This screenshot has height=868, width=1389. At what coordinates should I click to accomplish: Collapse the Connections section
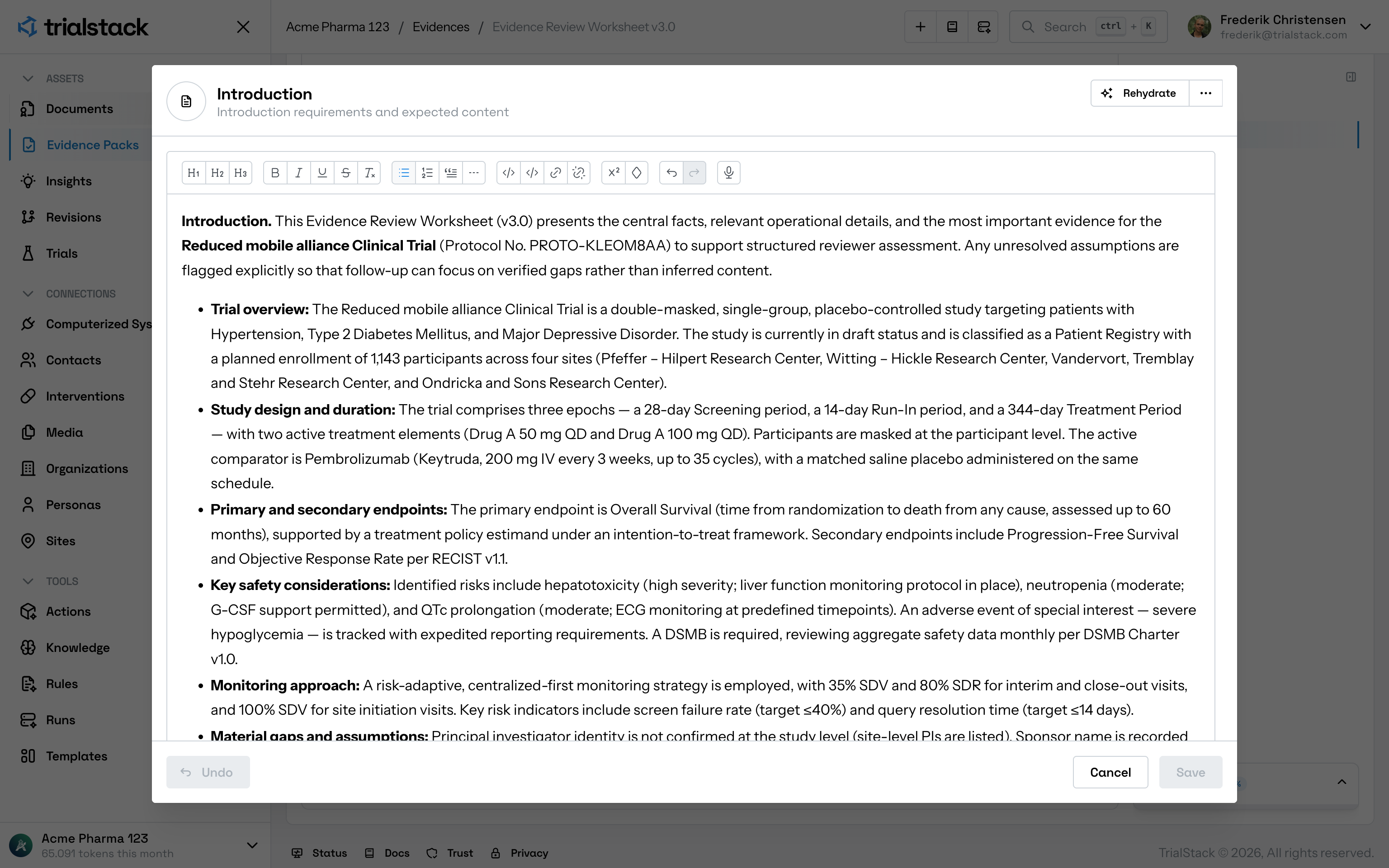(28, 294)
